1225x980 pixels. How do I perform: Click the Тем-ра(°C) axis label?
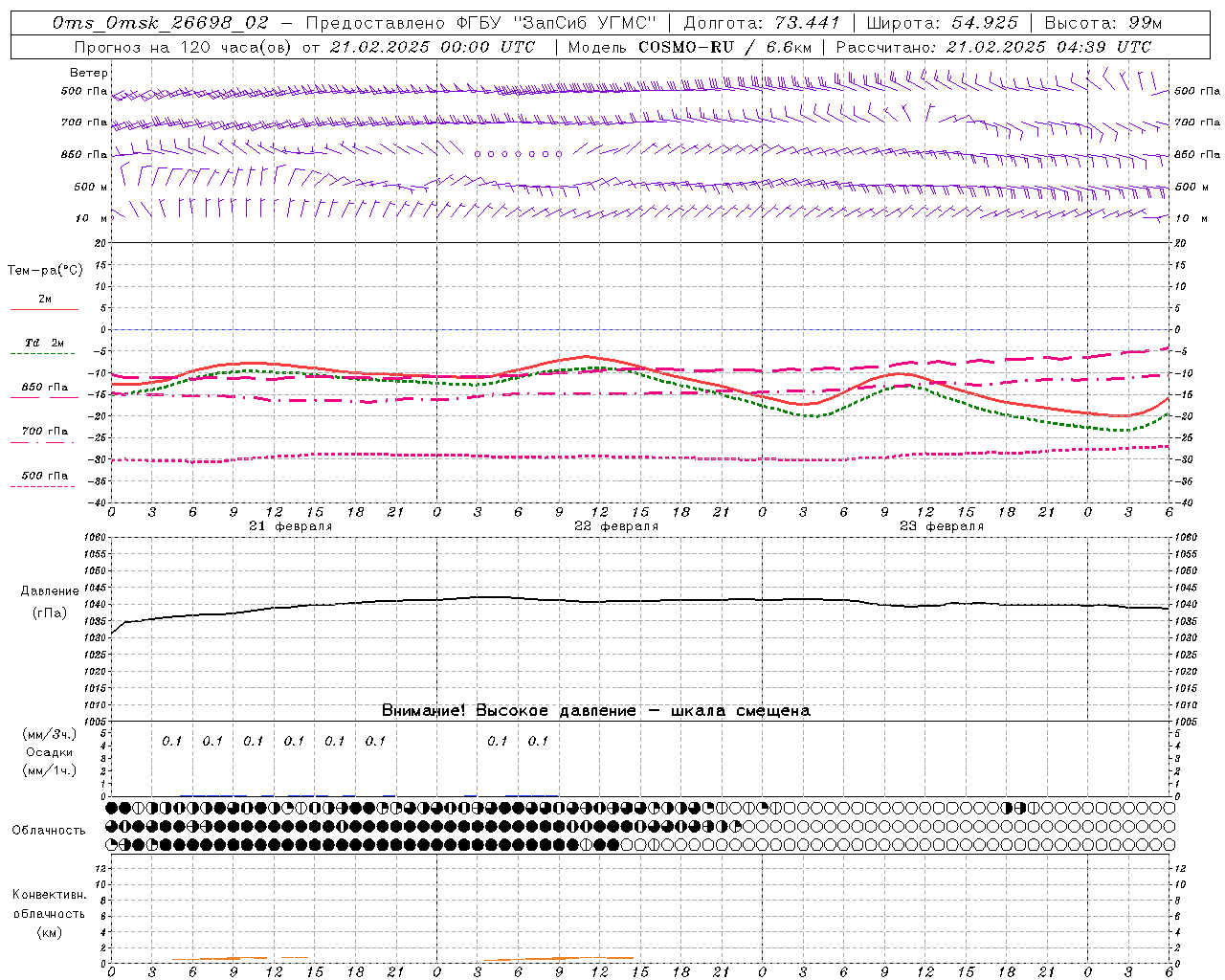(45, 271)
